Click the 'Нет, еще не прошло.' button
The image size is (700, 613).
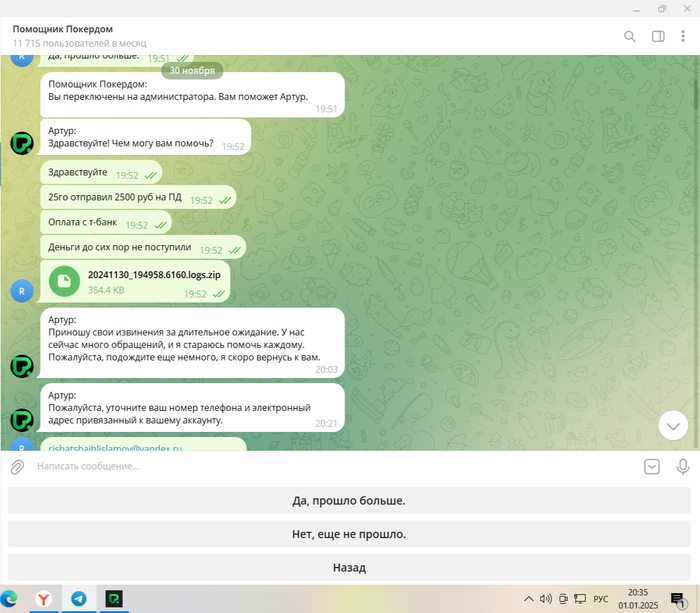point(349,534)
